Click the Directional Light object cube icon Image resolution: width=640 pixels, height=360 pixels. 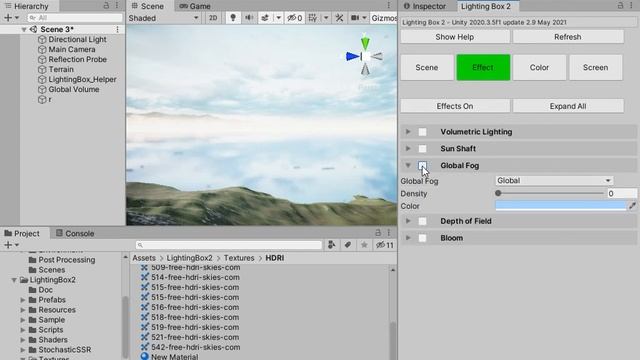point(42,40)
